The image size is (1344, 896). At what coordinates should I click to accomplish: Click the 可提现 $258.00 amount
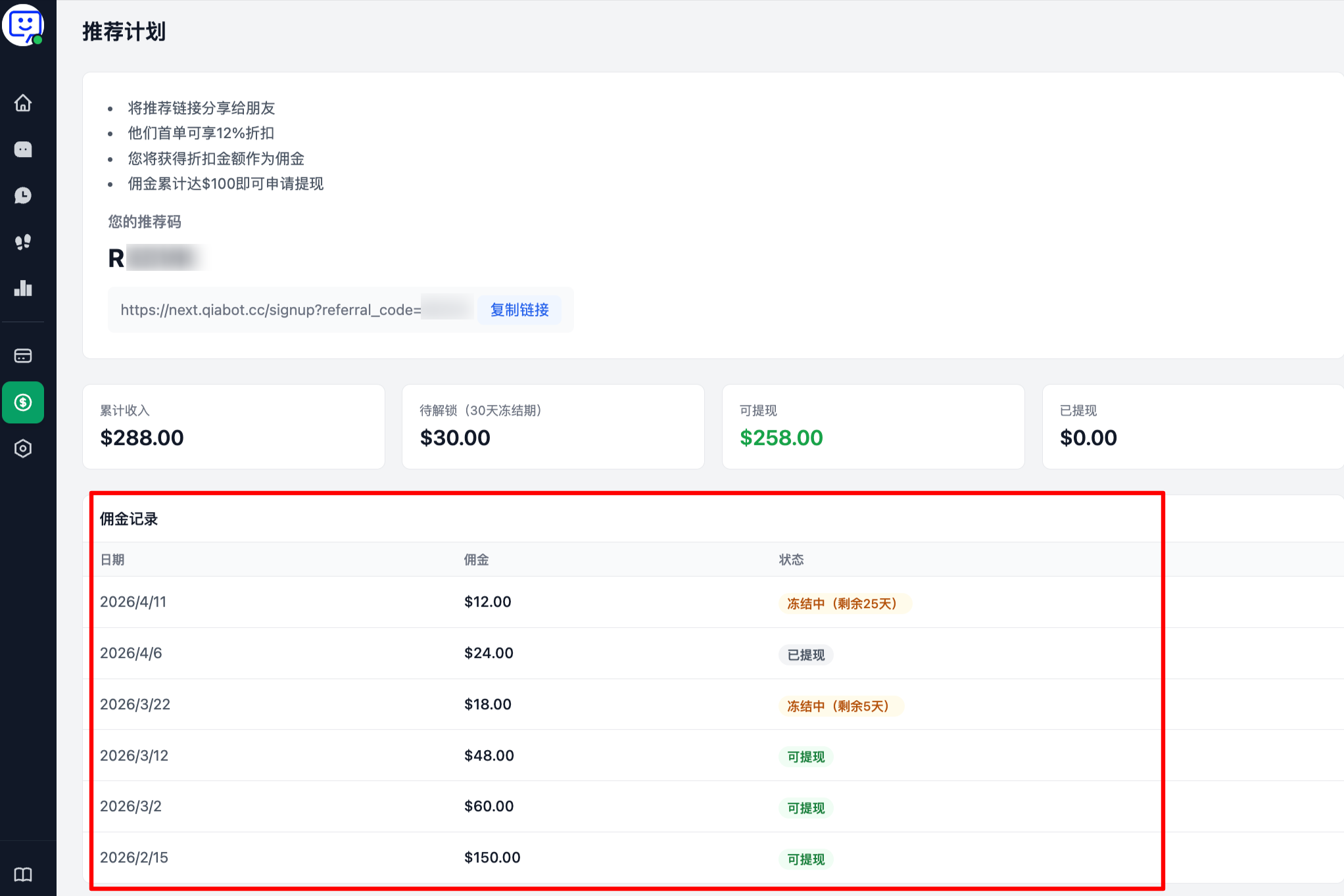click(781, 438)
